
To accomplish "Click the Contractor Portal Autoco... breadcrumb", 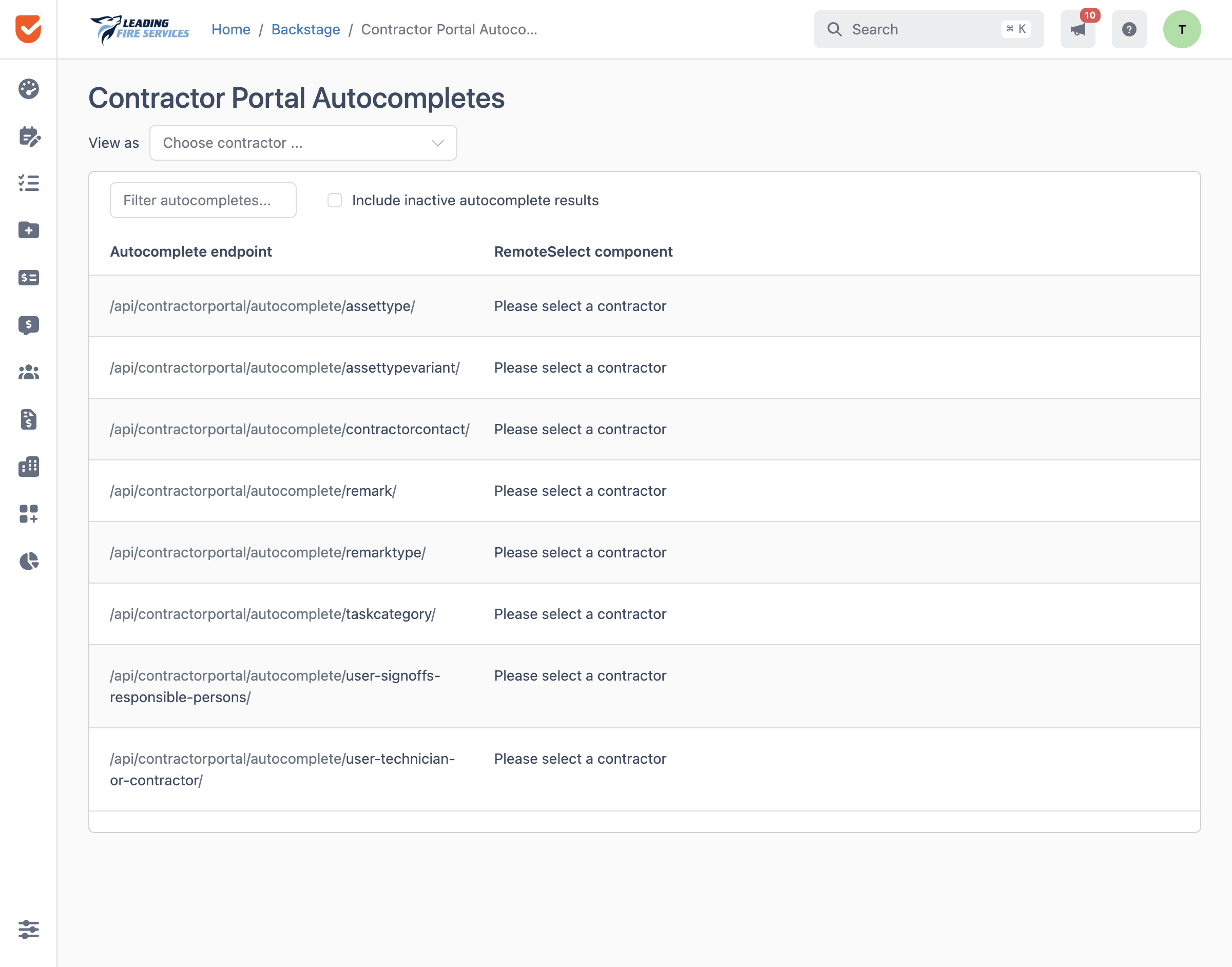I will tap(449, 29).
